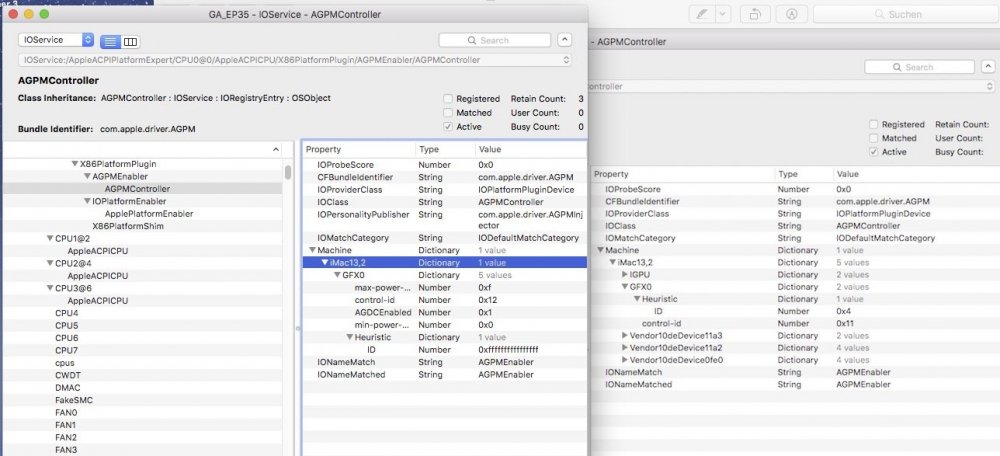Collapse CPU2@4 tree node
Screen dimensions: 1000x456
click(x=50, y=263)
